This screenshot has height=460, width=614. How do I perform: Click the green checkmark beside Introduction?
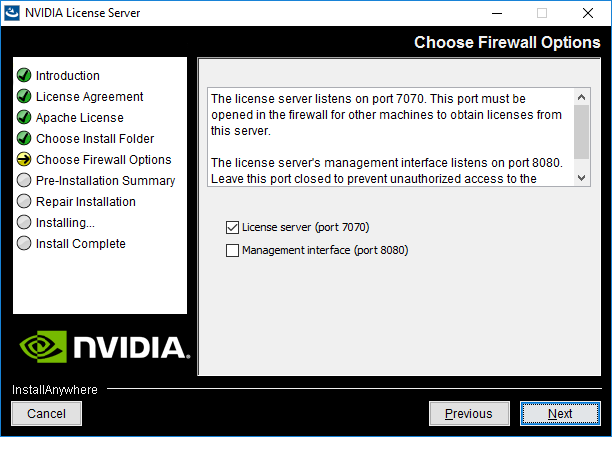click(x=25, y=76)
